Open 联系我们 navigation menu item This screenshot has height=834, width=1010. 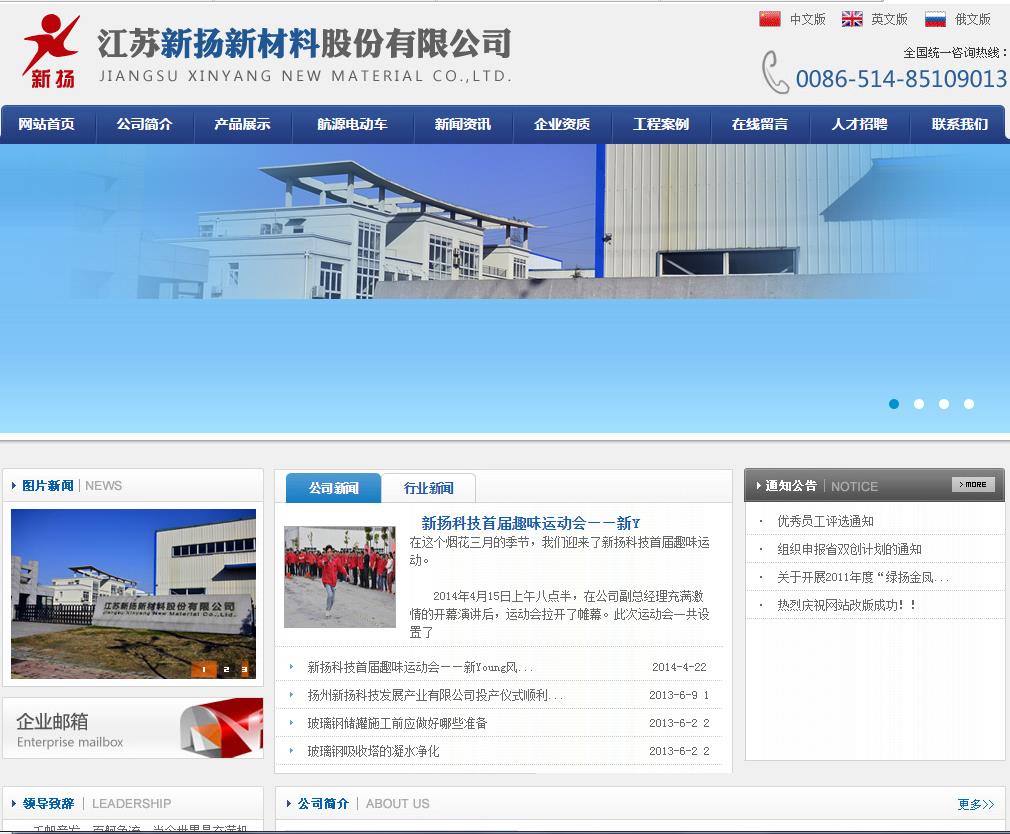tap(960, 124)
